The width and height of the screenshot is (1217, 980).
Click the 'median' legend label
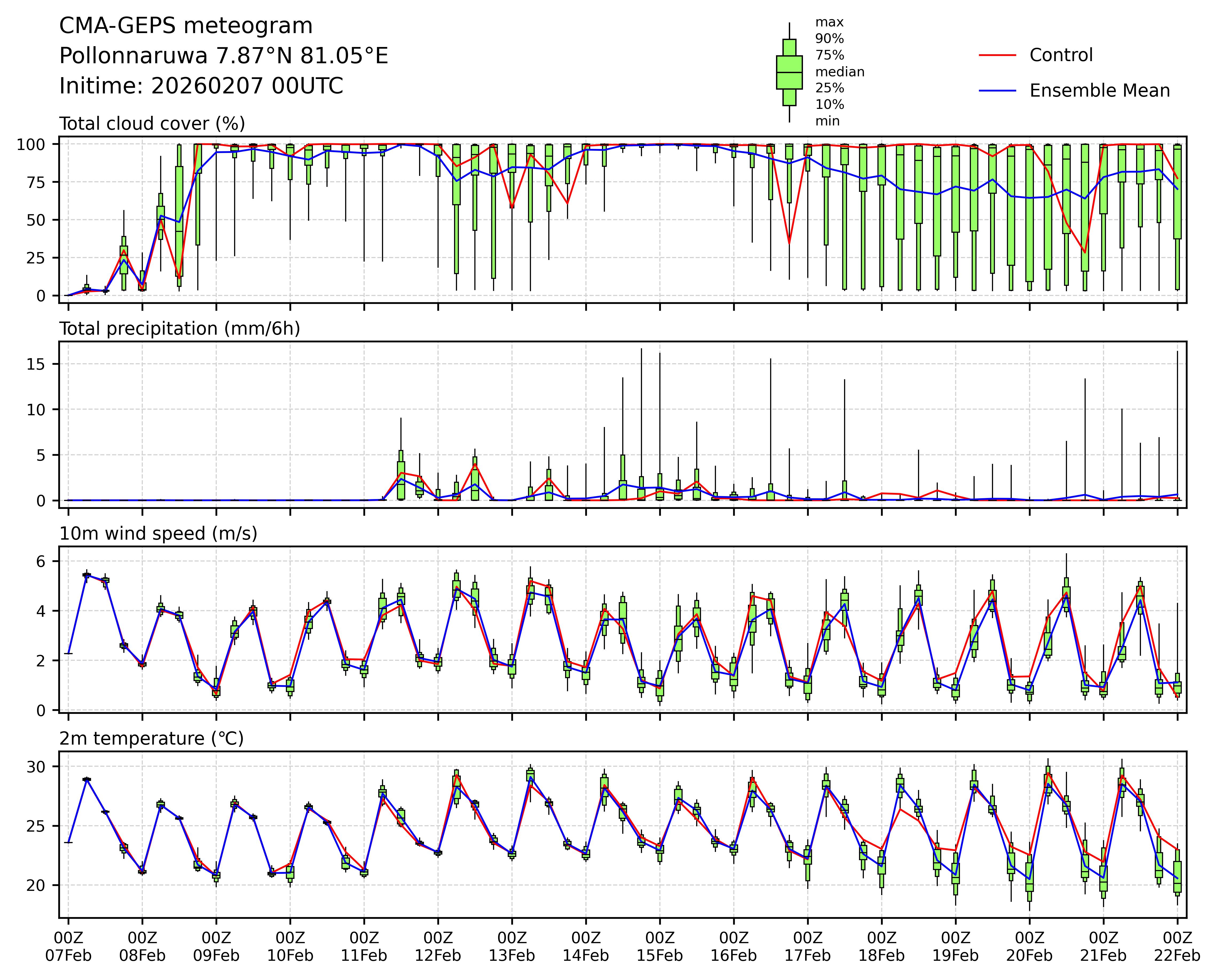(839, 72)
